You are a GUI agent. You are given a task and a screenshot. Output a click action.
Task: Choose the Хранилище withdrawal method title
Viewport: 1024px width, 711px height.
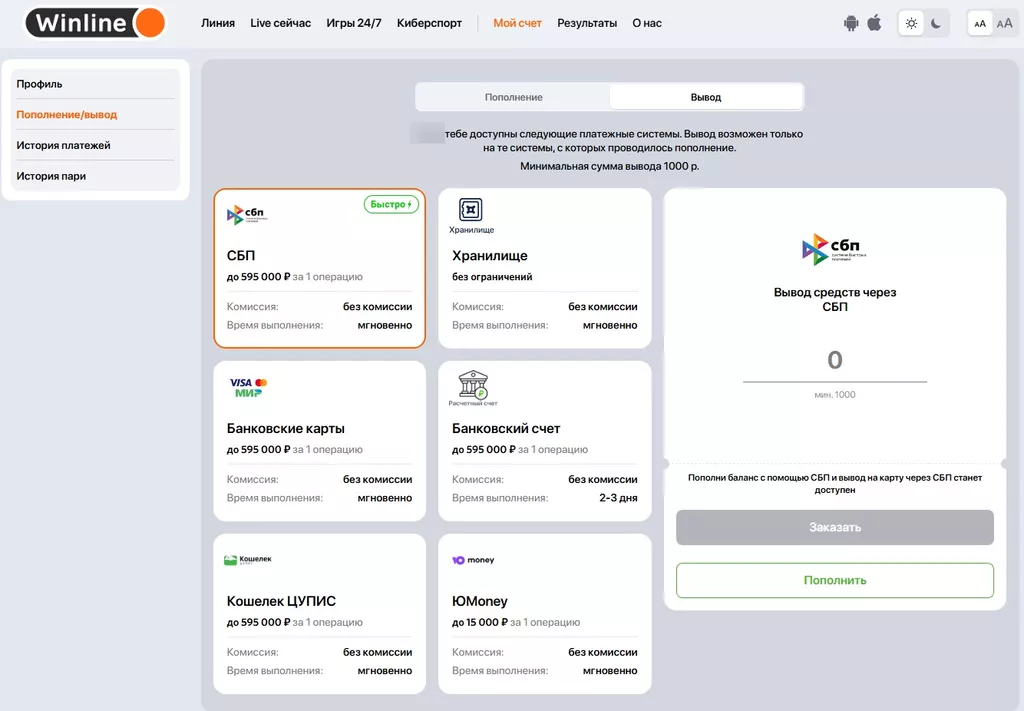[x=490, y=256]
